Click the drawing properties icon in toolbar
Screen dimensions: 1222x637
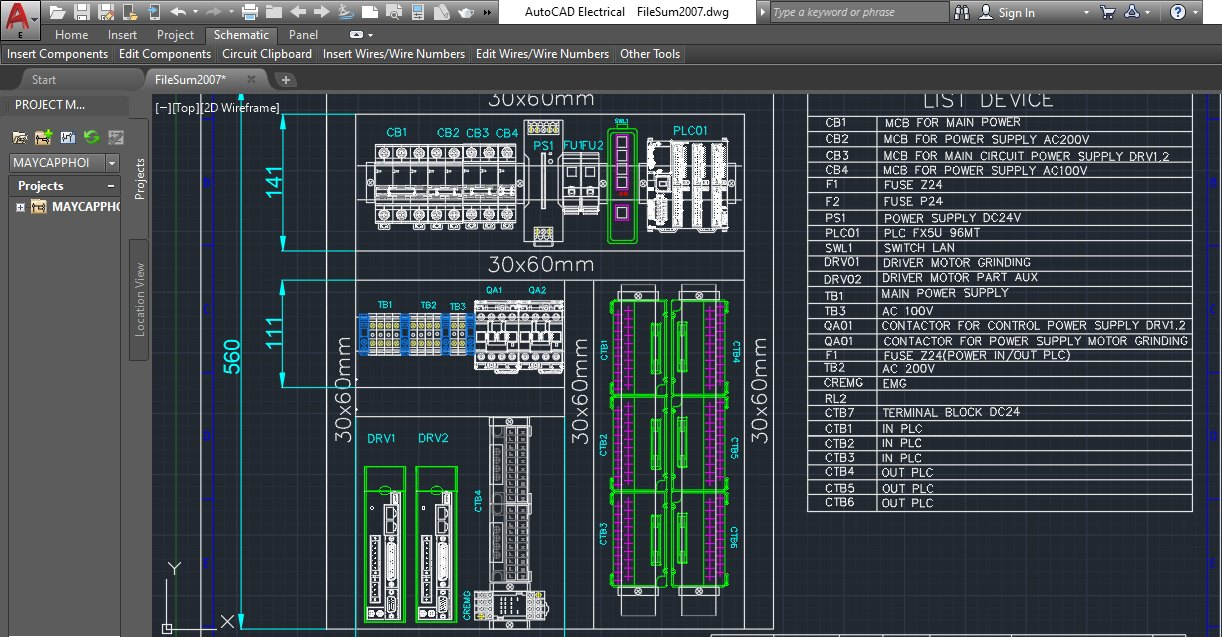click(418, 12)
